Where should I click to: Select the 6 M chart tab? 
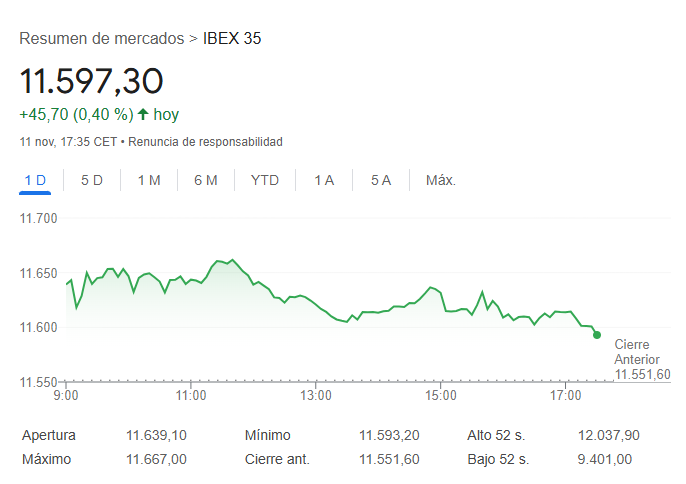(x=206, y=180)
